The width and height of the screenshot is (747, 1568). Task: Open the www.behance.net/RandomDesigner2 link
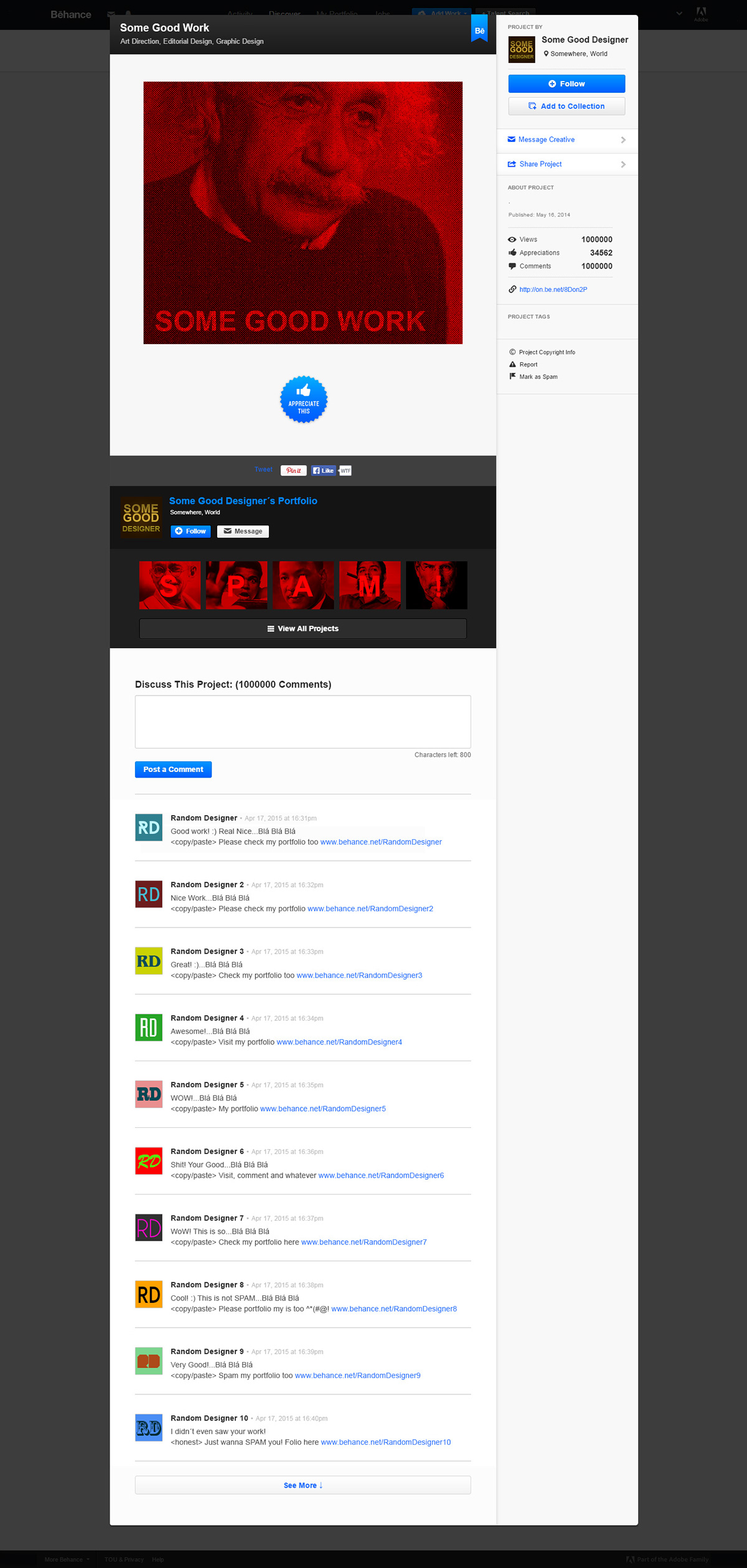coord(370,909)
